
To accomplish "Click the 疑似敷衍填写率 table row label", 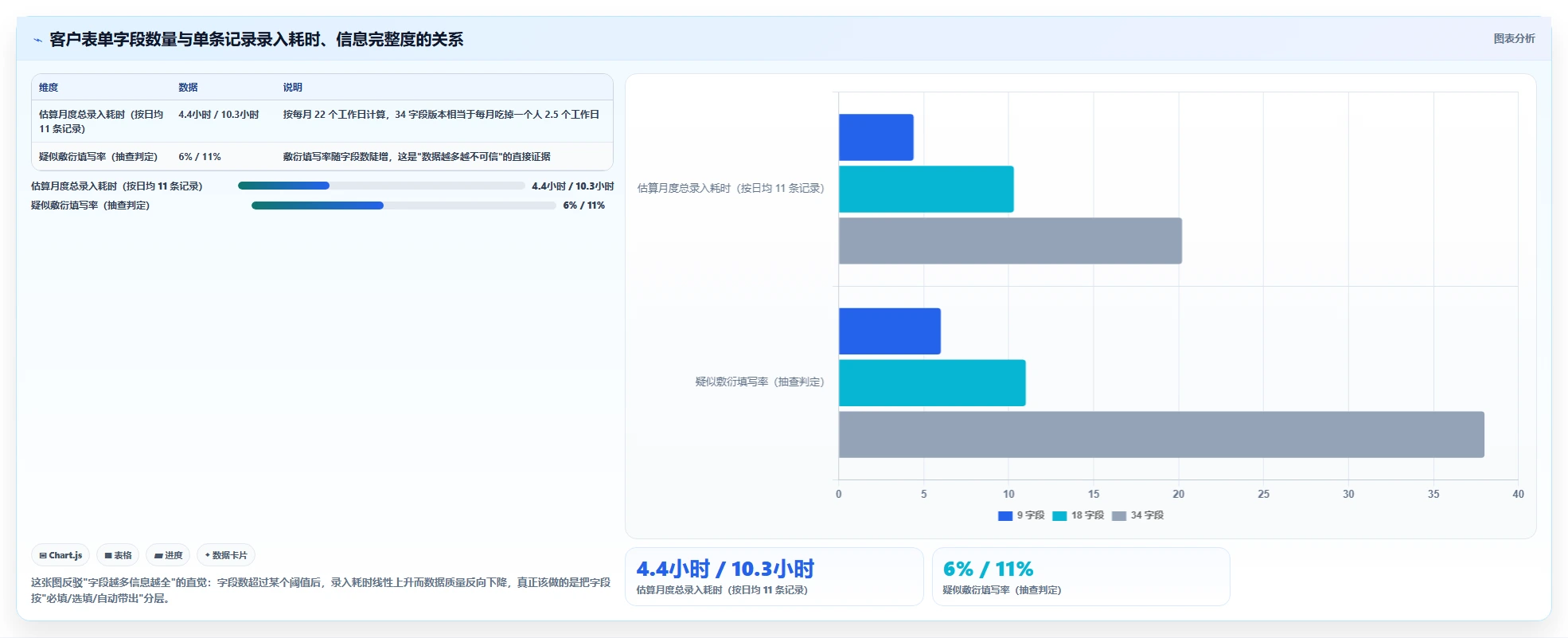I will pos(99,157).
